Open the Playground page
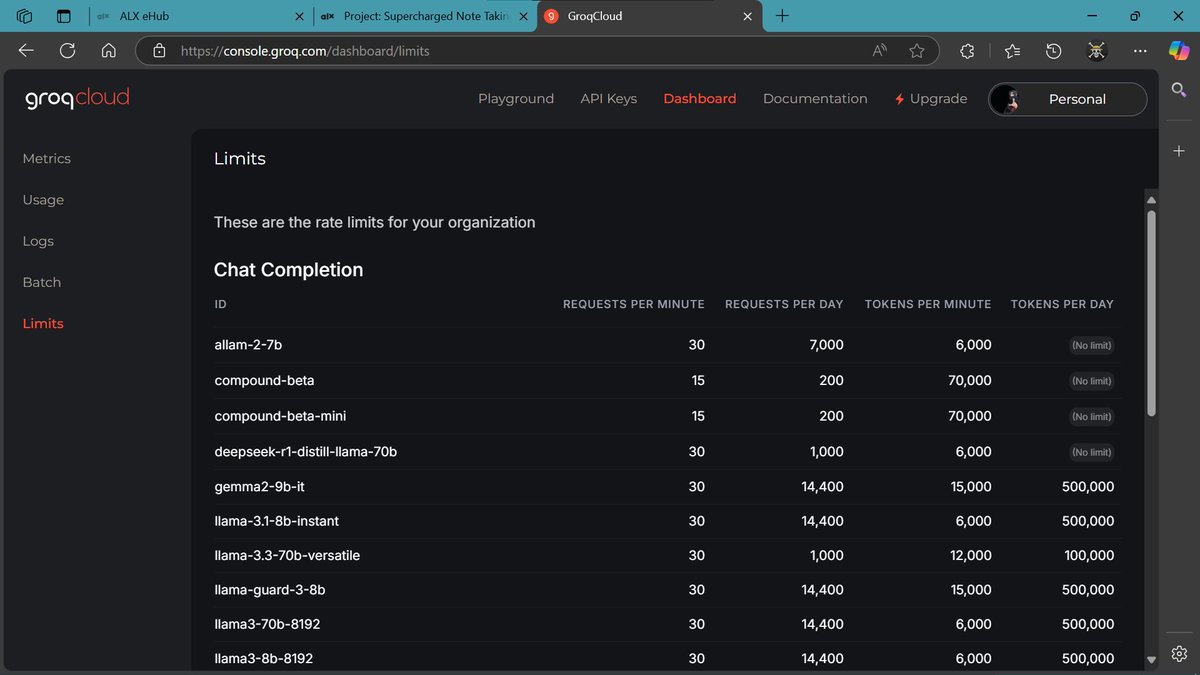Image resolution: width=1200 pixels, height=675 pixels. [x=516, y=99]
